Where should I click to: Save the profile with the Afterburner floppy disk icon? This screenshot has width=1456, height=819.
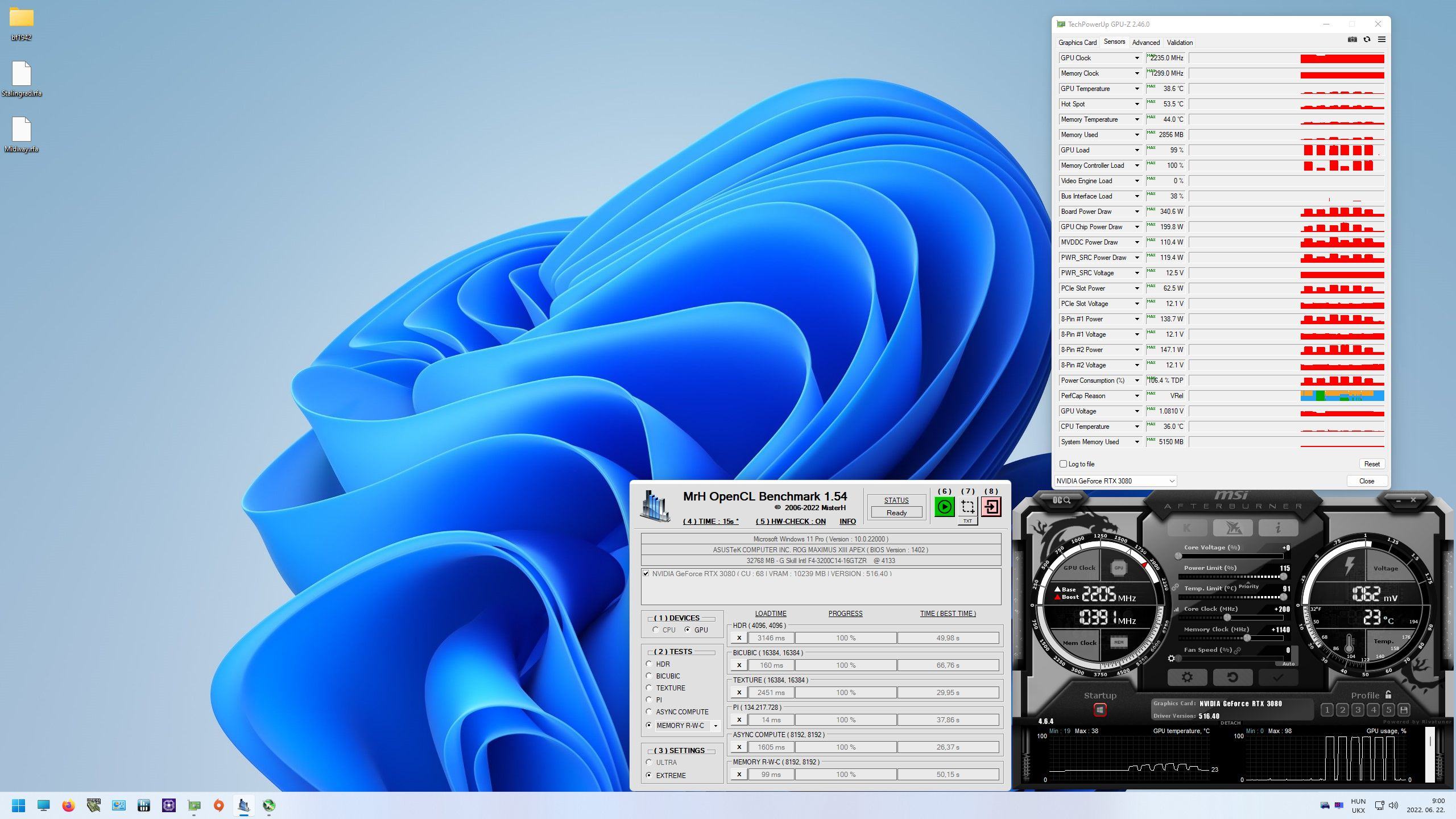[x=1404, y=710]
